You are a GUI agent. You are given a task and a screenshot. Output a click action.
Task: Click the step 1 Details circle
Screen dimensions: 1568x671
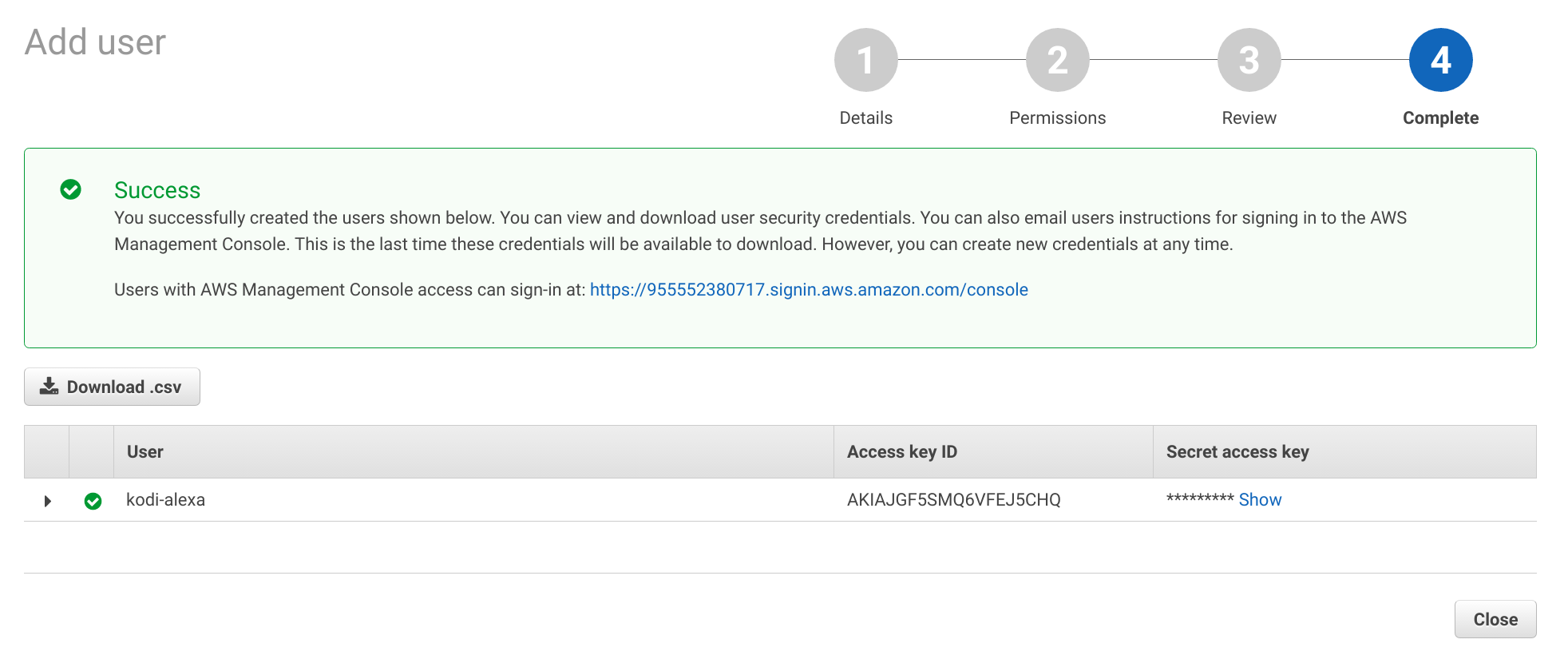pos(865,60)
